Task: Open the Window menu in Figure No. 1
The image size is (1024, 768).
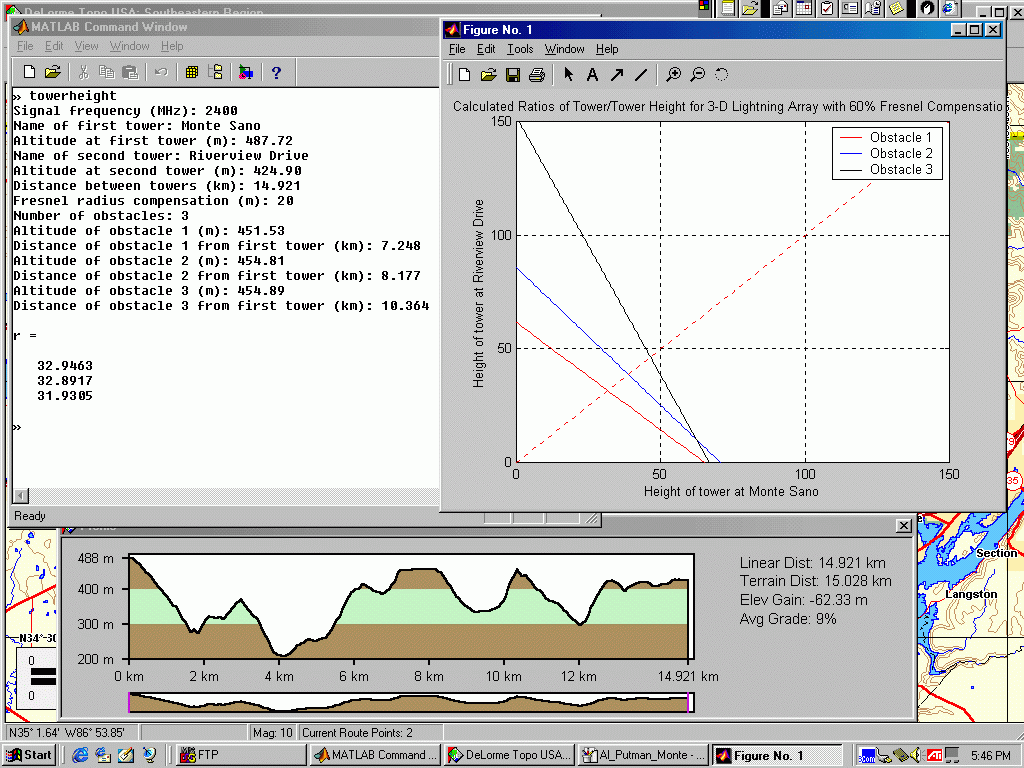Action: coord(564,49)
